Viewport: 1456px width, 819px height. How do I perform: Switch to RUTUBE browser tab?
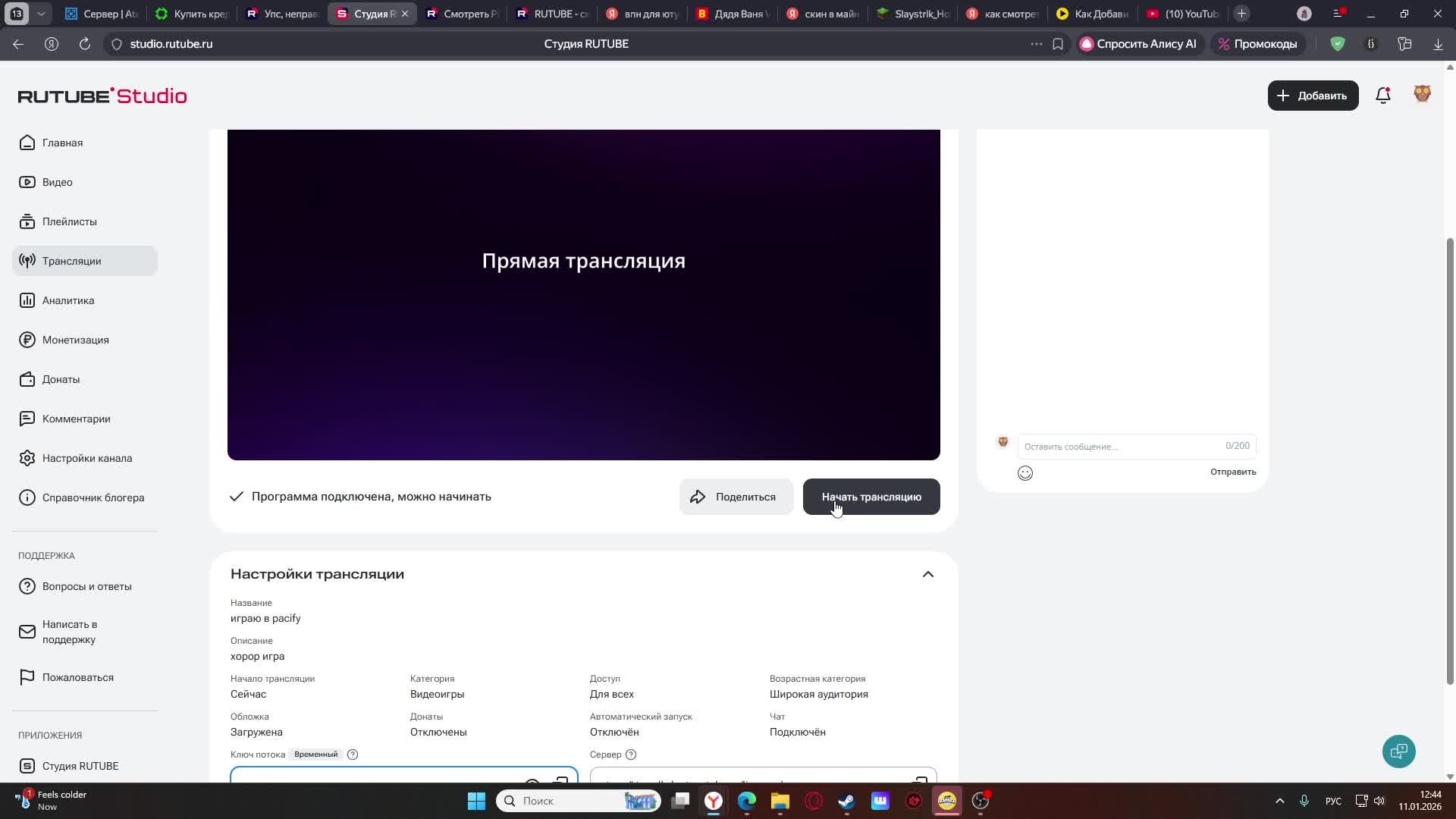click(x=552, y=14)
